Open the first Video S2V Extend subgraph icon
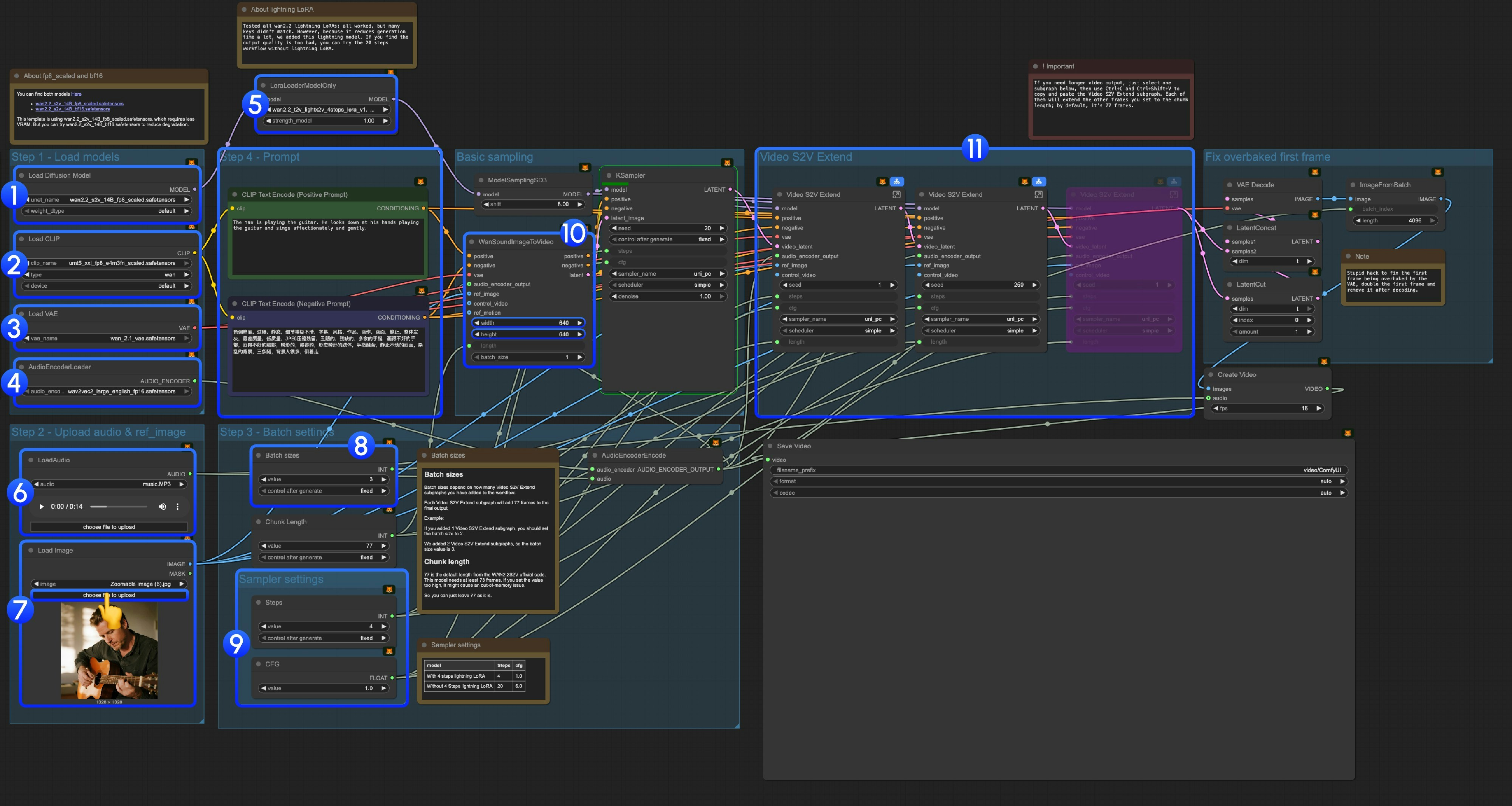1512x806 pixels. tap(896, 182)
